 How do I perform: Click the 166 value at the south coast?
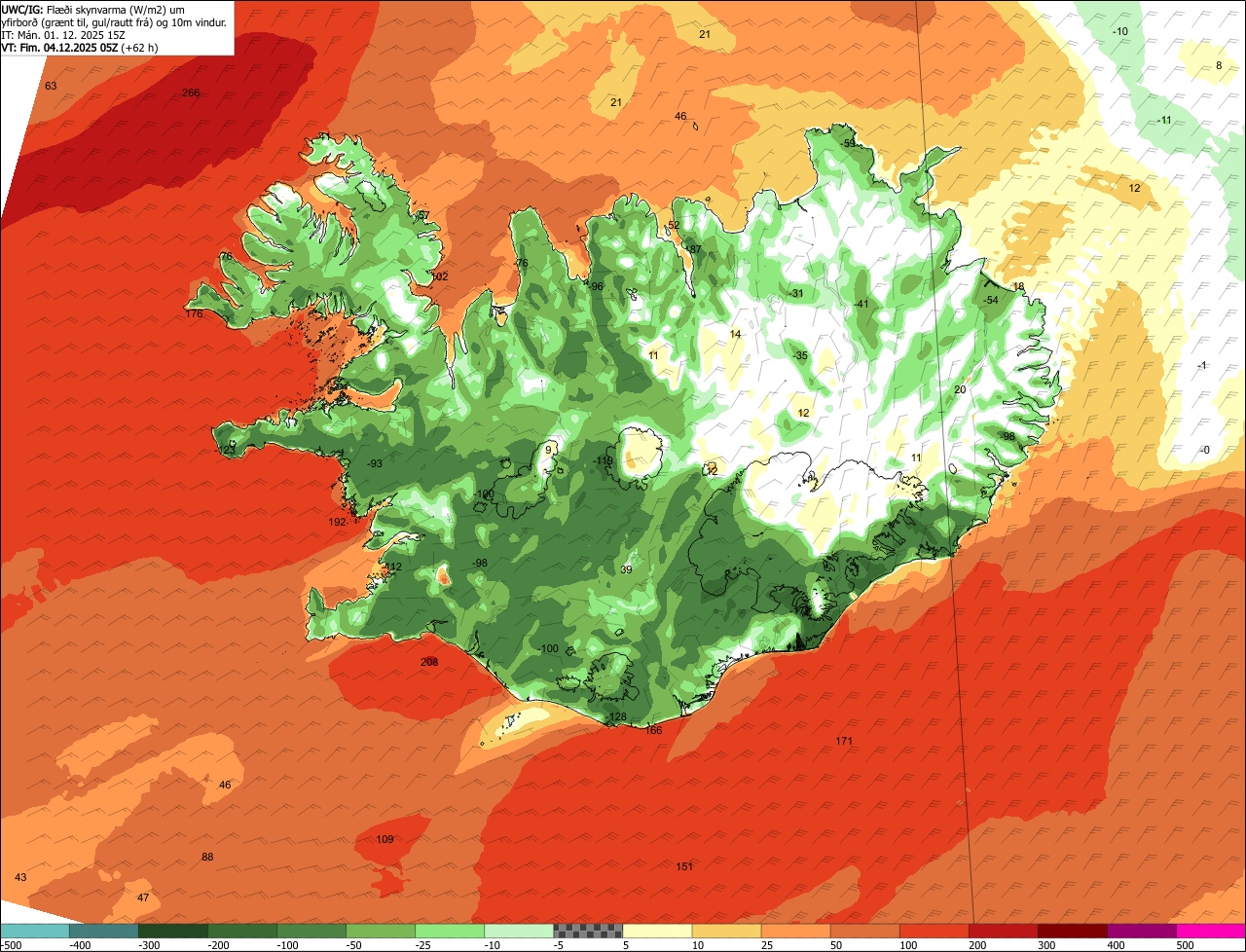coord(653,730)
